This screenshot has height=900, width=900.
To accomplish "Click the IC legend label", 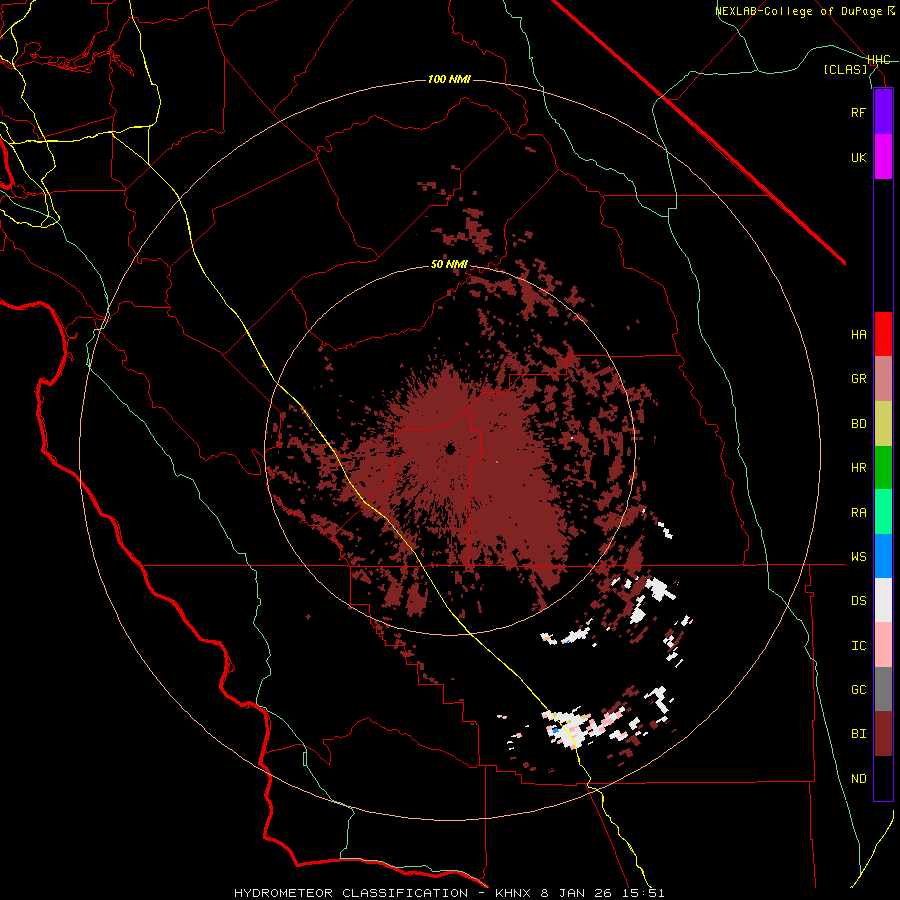I will (858, 646).
